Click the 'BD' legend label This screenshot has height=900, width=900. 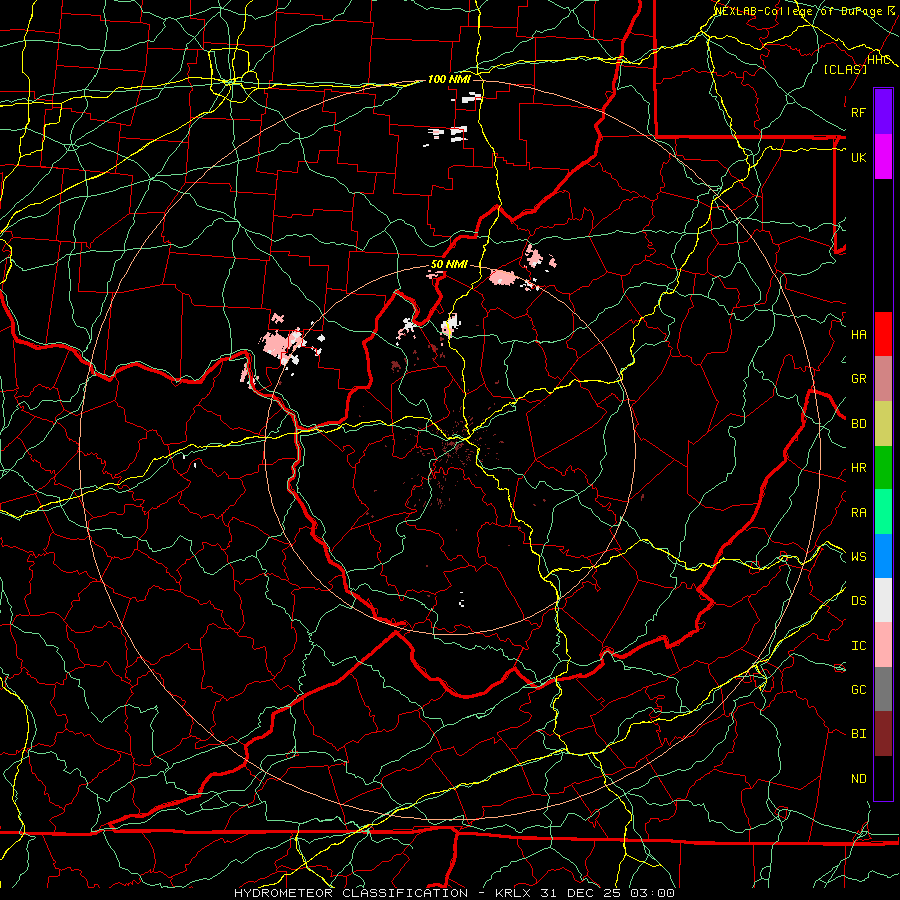tap(858, 424)
